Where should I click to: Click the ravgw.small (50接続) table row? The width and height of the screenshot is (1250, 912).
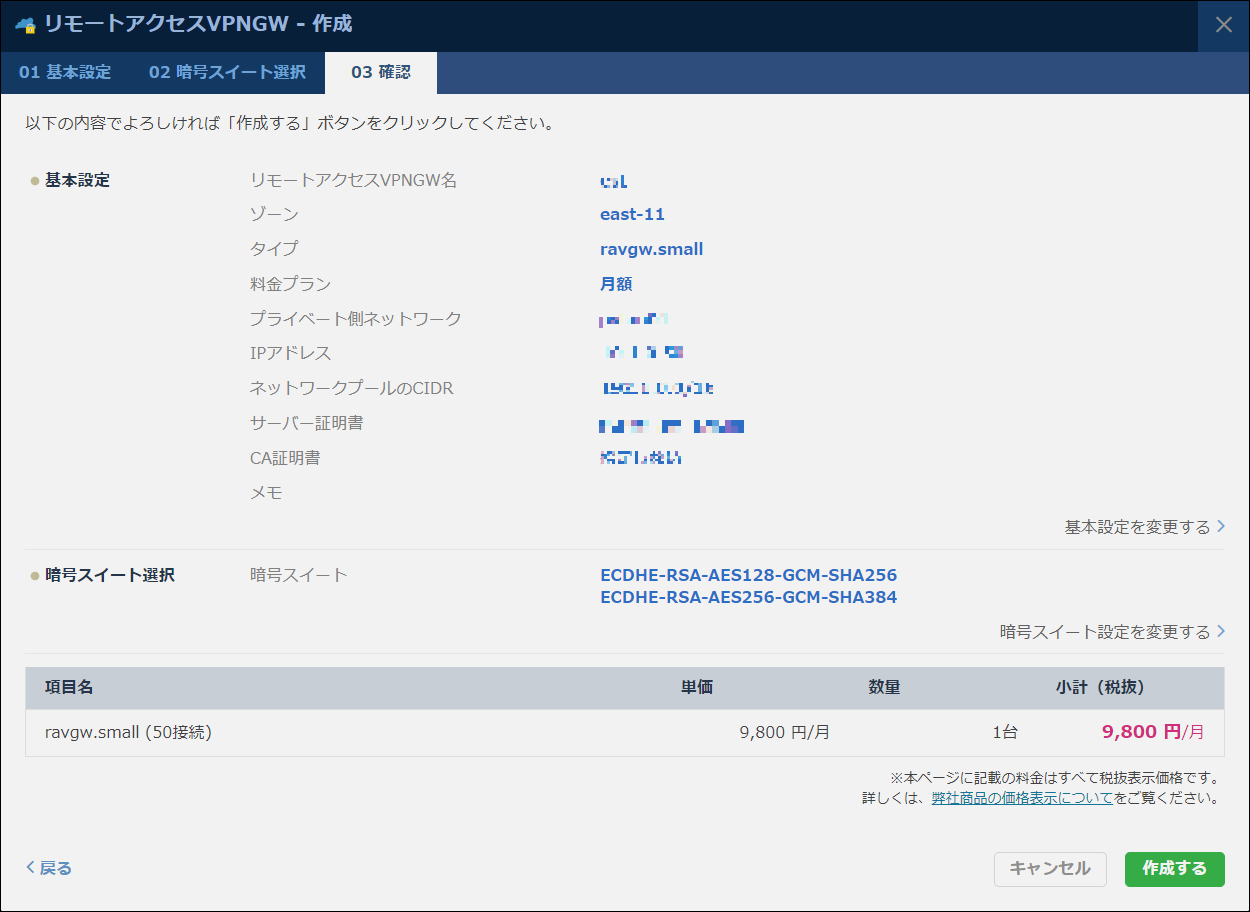(x=128, y=732)
